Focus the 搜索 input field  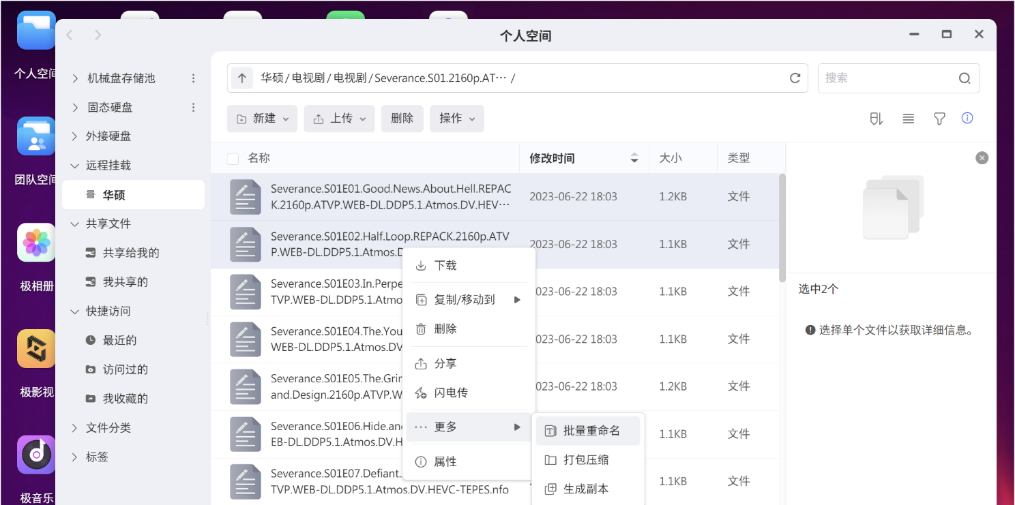coord(890,78)
